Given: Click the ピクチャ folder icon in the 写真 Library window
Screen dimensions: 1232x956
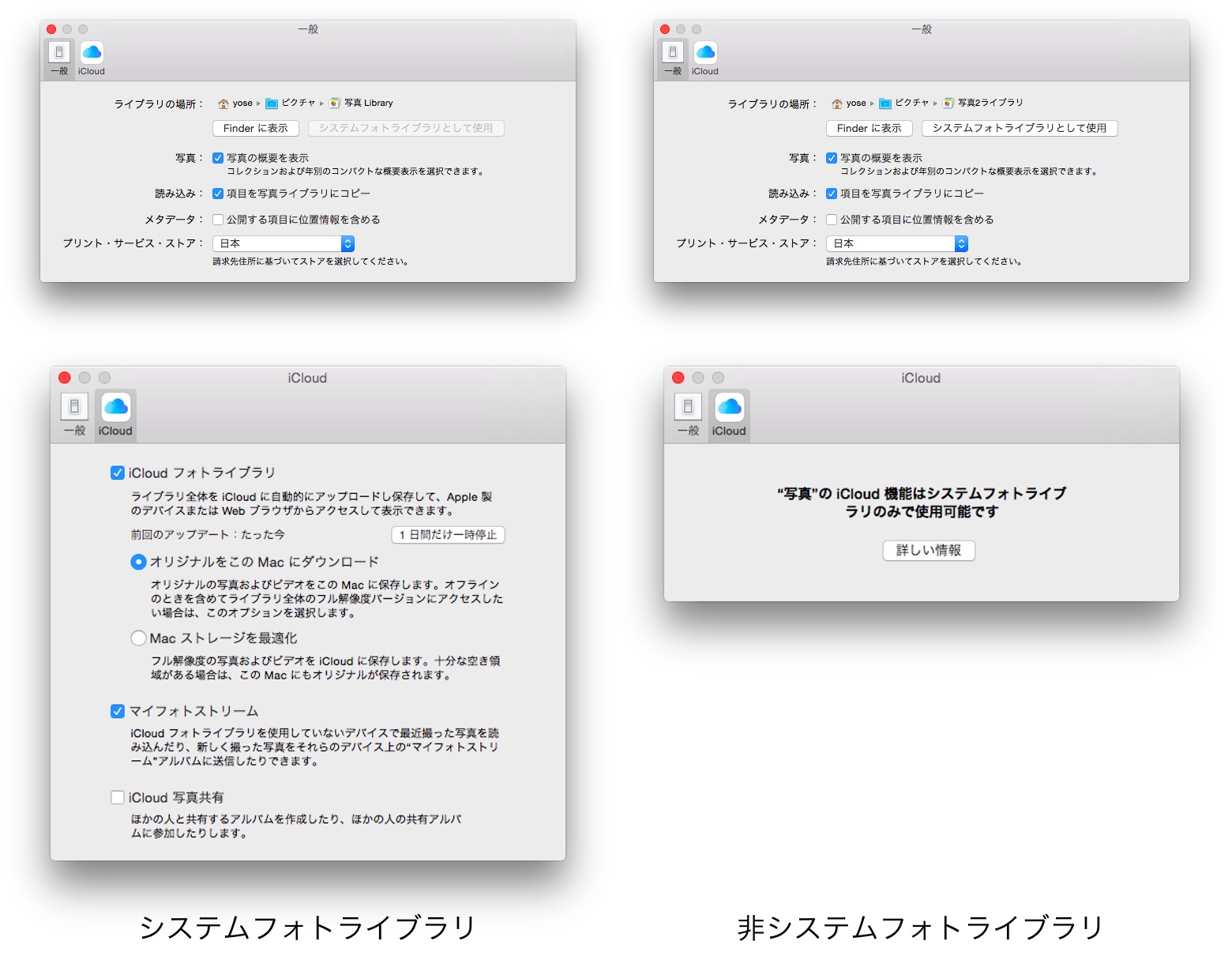Looking at the screenshot, I should [272, 104].
